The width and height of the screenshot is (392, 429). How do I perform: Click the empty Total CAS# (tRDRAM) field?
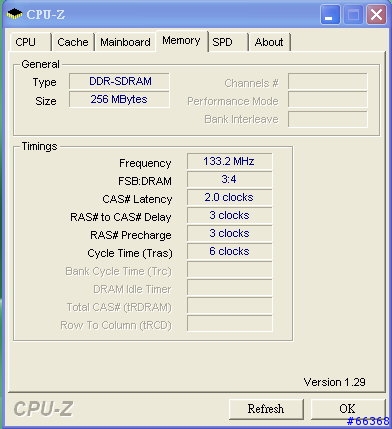(x=229, y=306)
